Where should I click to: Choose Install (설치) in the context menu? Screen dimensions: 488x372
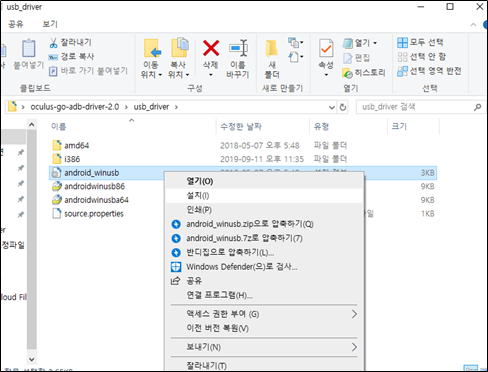[x=264, y=195]
